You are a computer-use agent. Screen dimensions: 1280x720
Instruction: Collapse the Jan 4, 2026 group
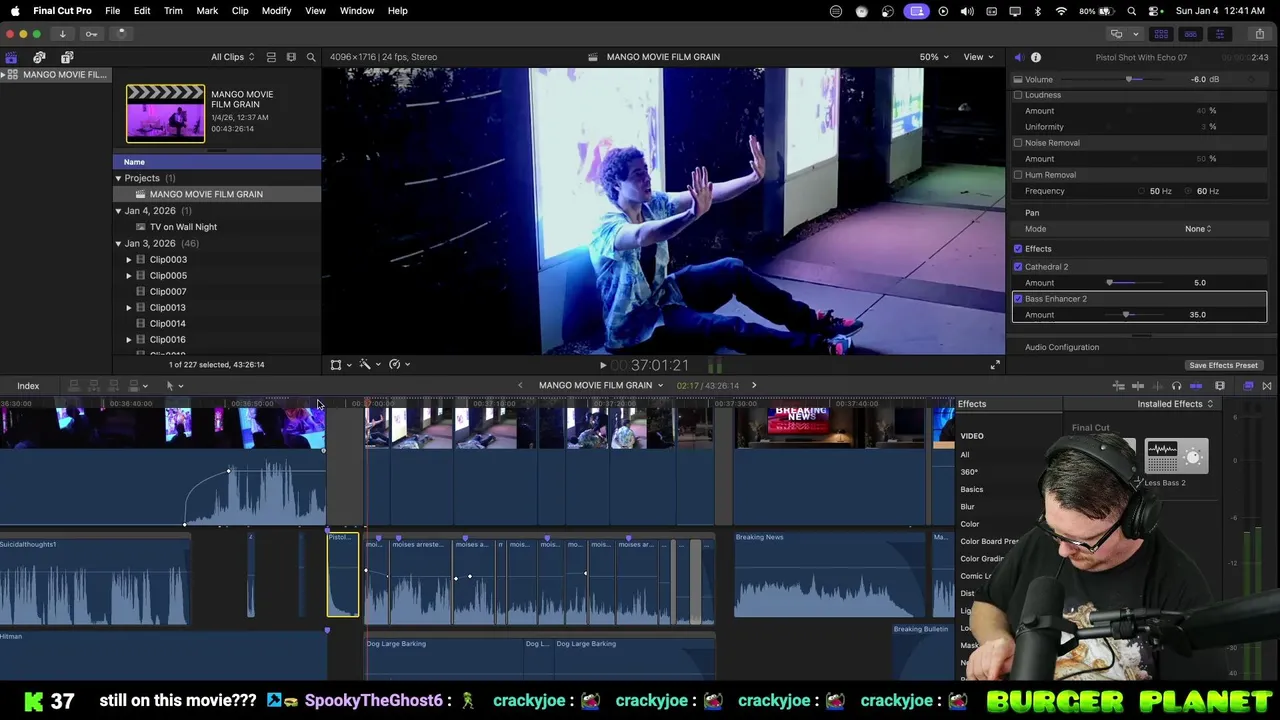(118, 211)
